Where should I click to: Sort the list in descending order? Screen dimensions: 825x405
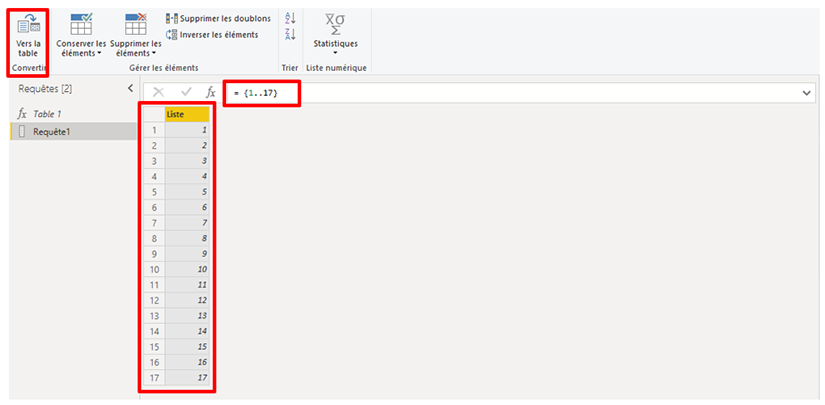tap(290, 35)
